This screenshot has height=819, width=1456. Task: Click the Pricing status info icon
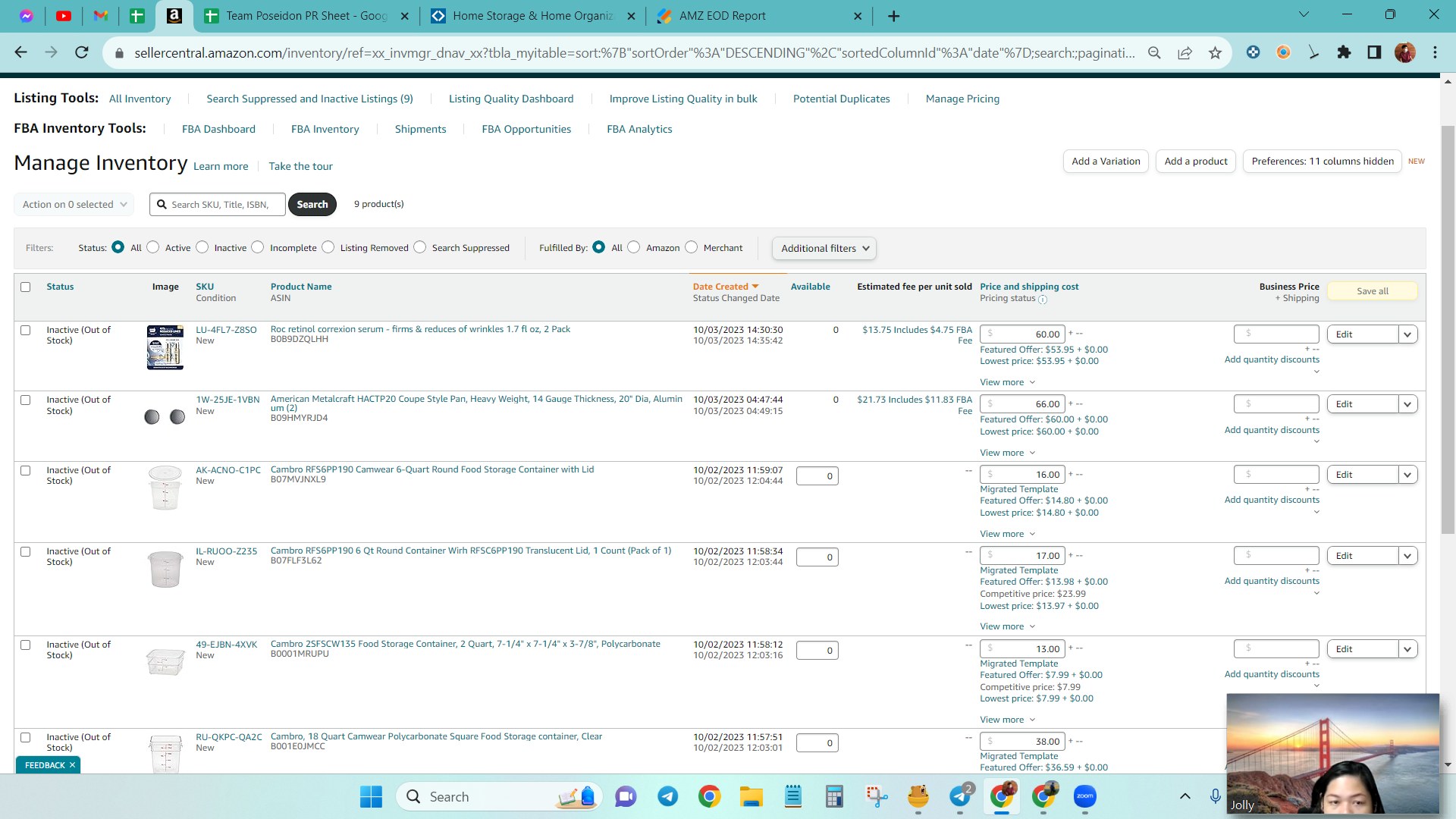[x=1043, y=300]
